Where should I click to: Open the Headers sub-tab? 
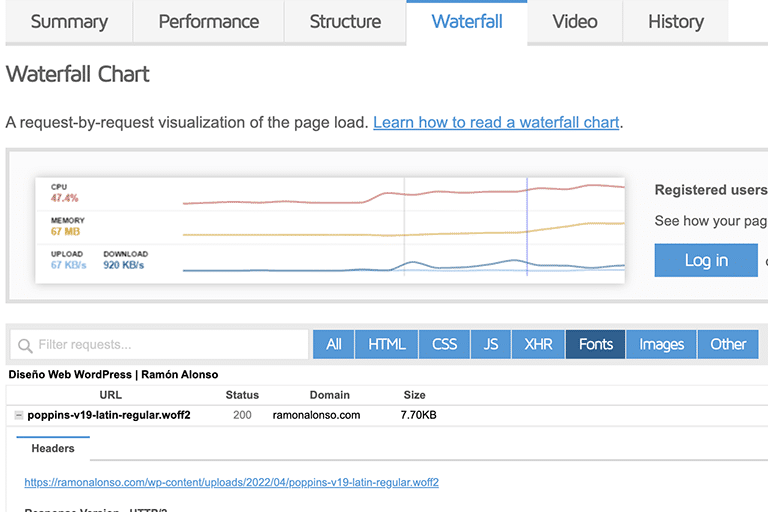click(x=53, y=448)
